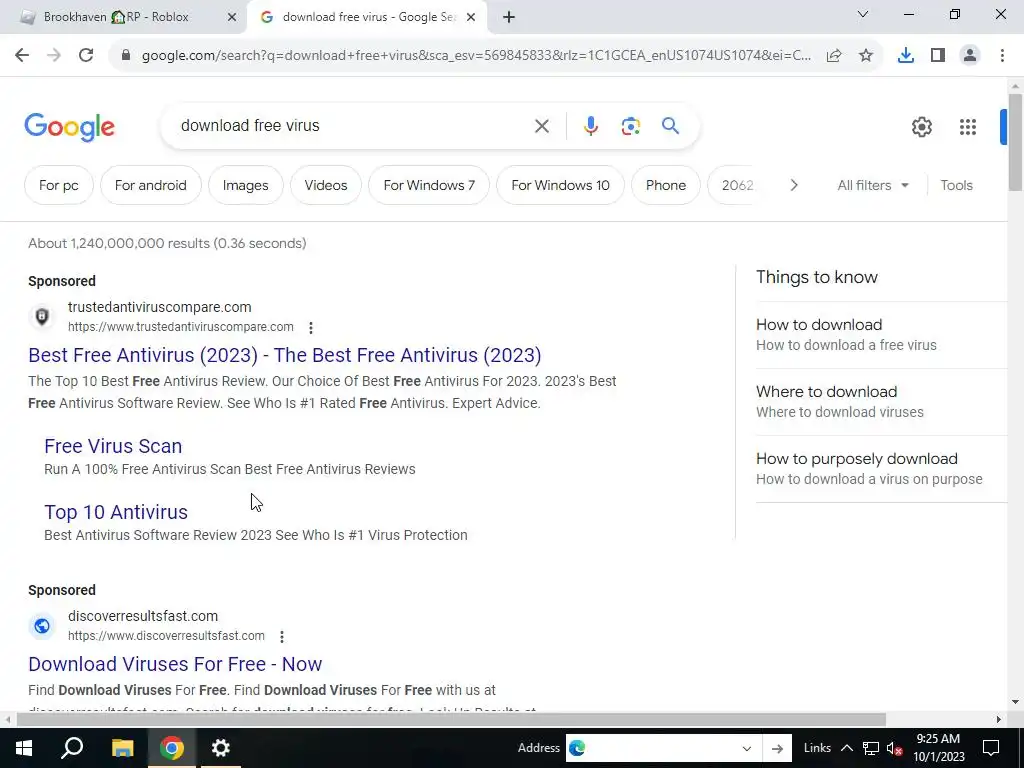Open Chrome downloads tray
Image resolution: width=1024 pixels, height=768 pixels.
point(906,56)
